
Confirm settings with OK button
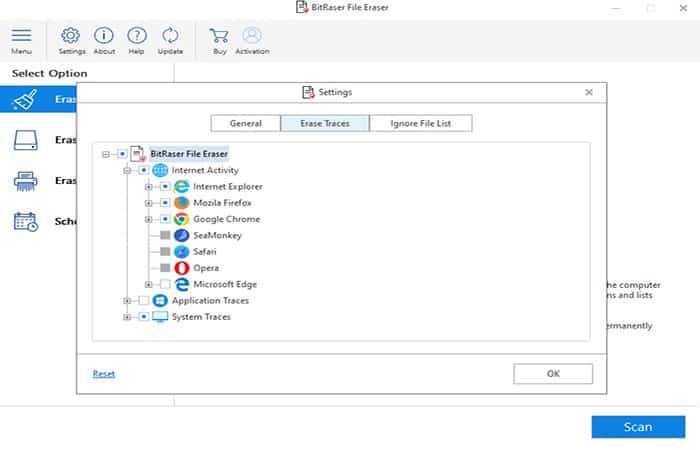[553, 374]
